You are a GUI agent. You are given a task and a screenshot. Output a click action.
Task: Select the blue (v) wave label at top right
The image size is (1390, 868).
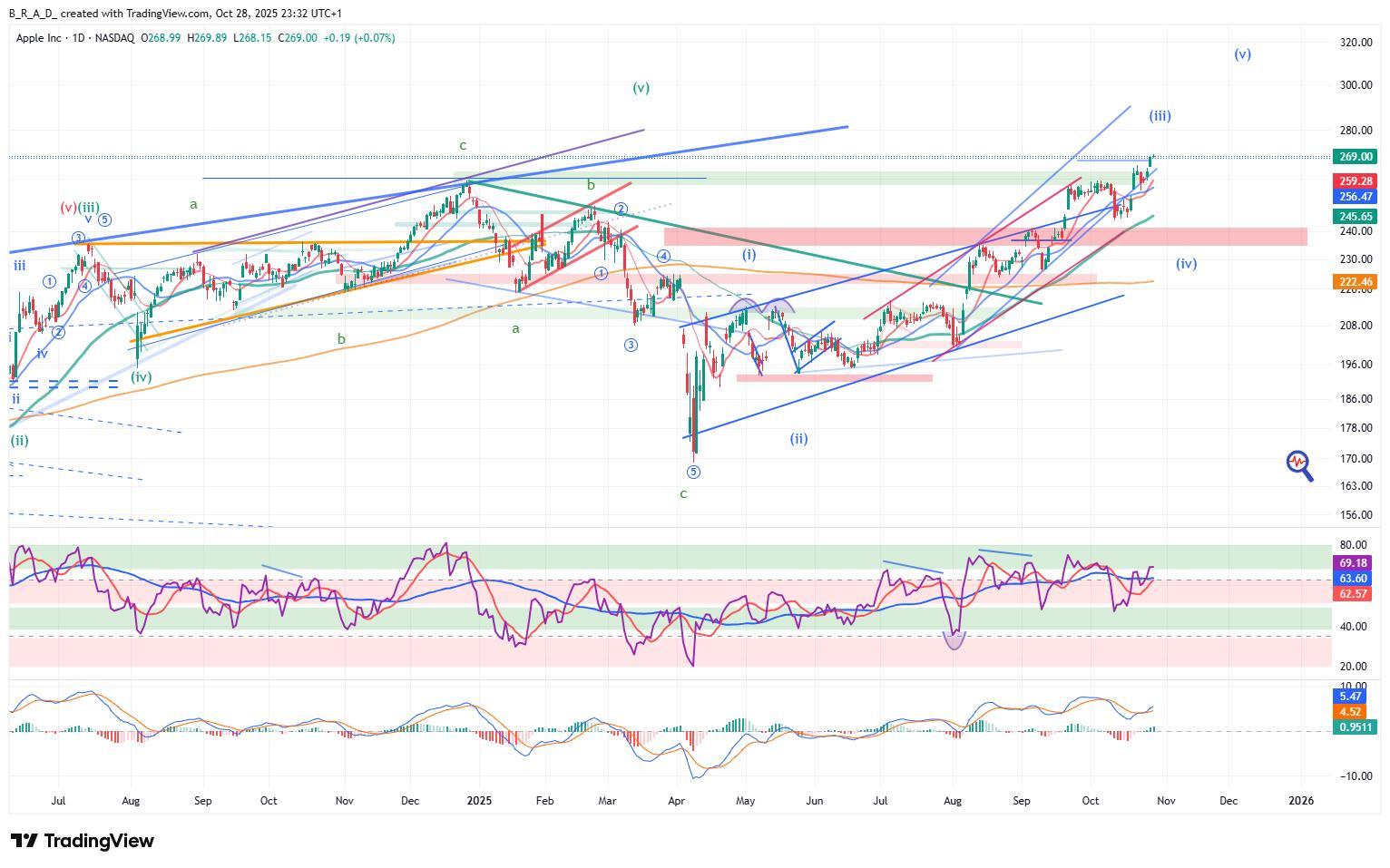pyautogui.click(x=1242, y=54)
